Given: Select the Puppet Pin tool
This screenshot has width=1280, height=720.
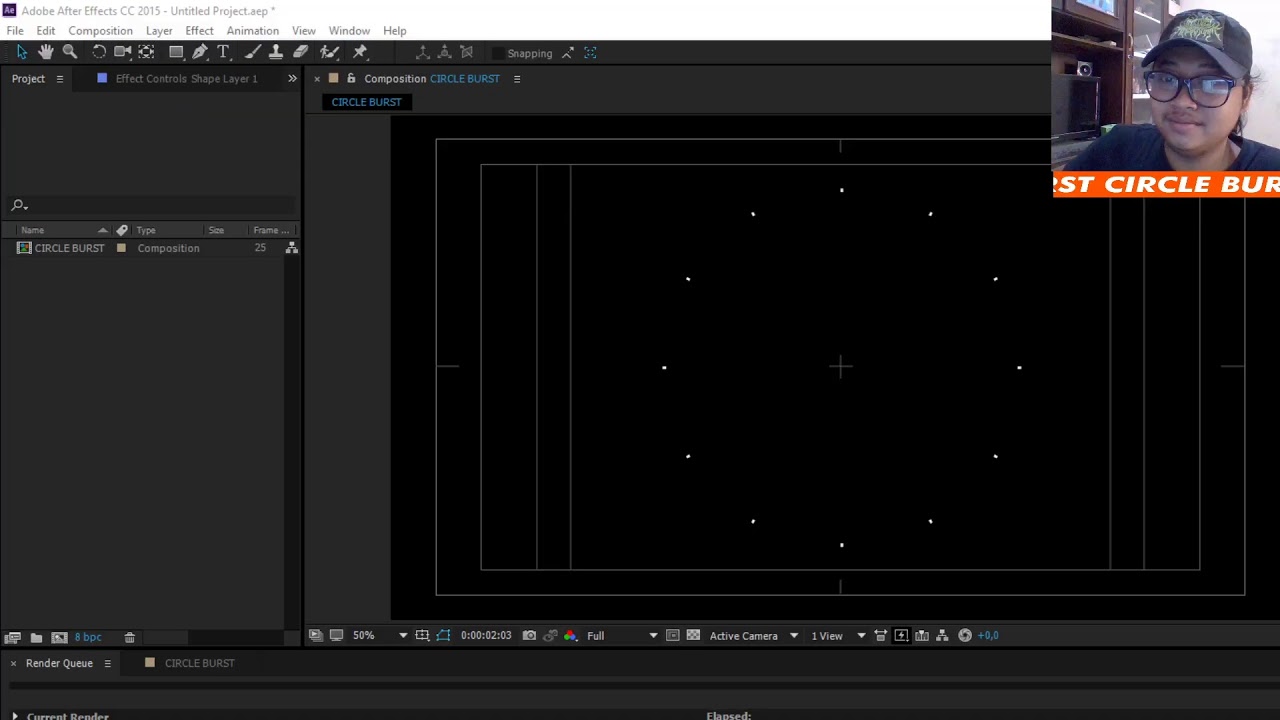Looking at the screenshot, I should click(360, 52).
